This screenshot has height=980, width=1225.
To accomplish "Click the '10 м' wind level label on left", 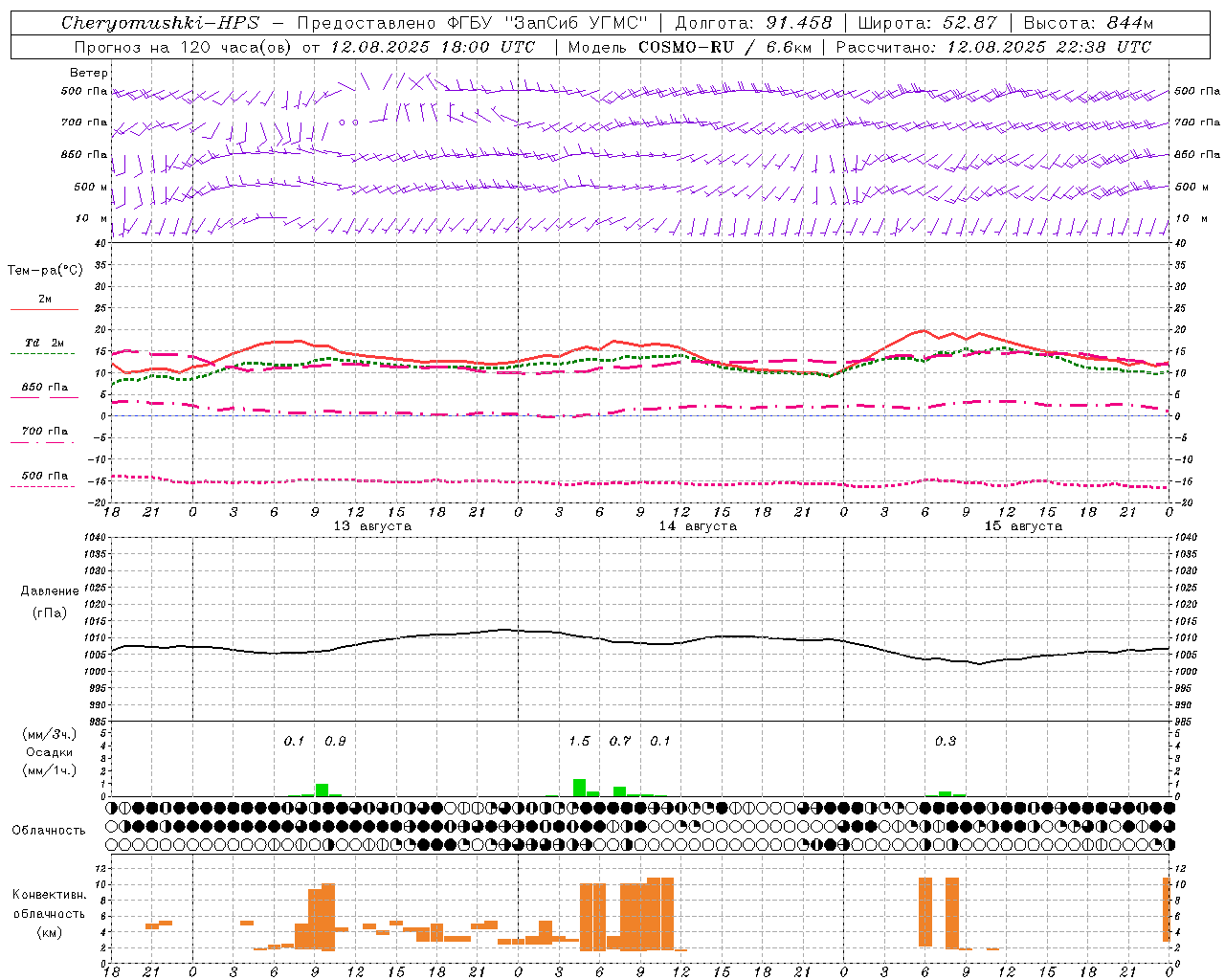I will (x=92, y=218).
